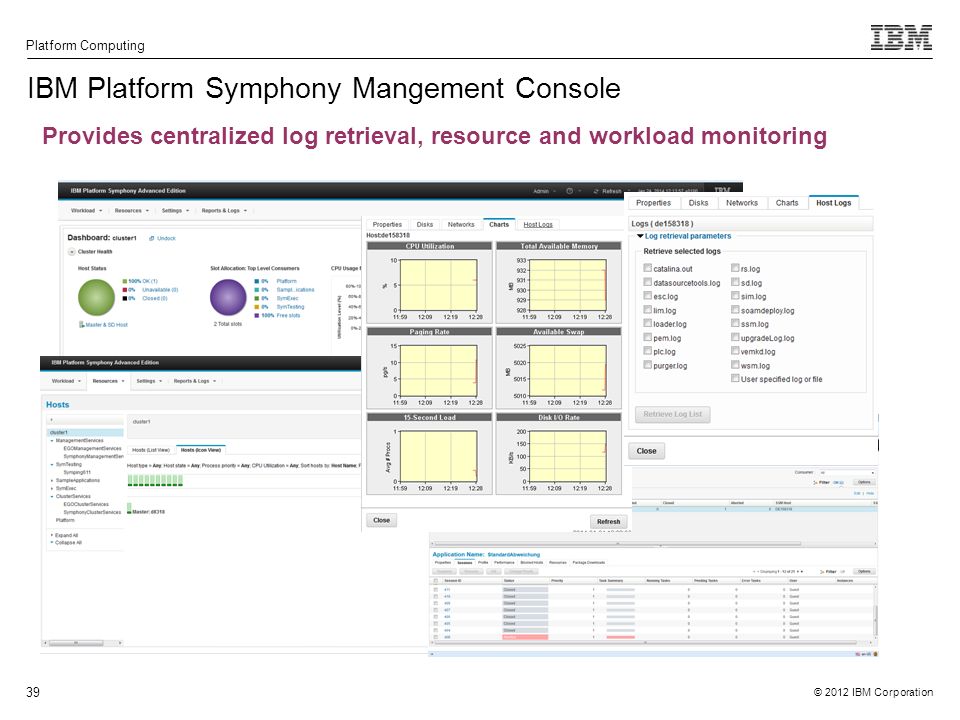Switch to the Host Logs tab in logs panel
The height and width of the screenshot is (720, 960).
pyautogui.click(x=833, y=203)
